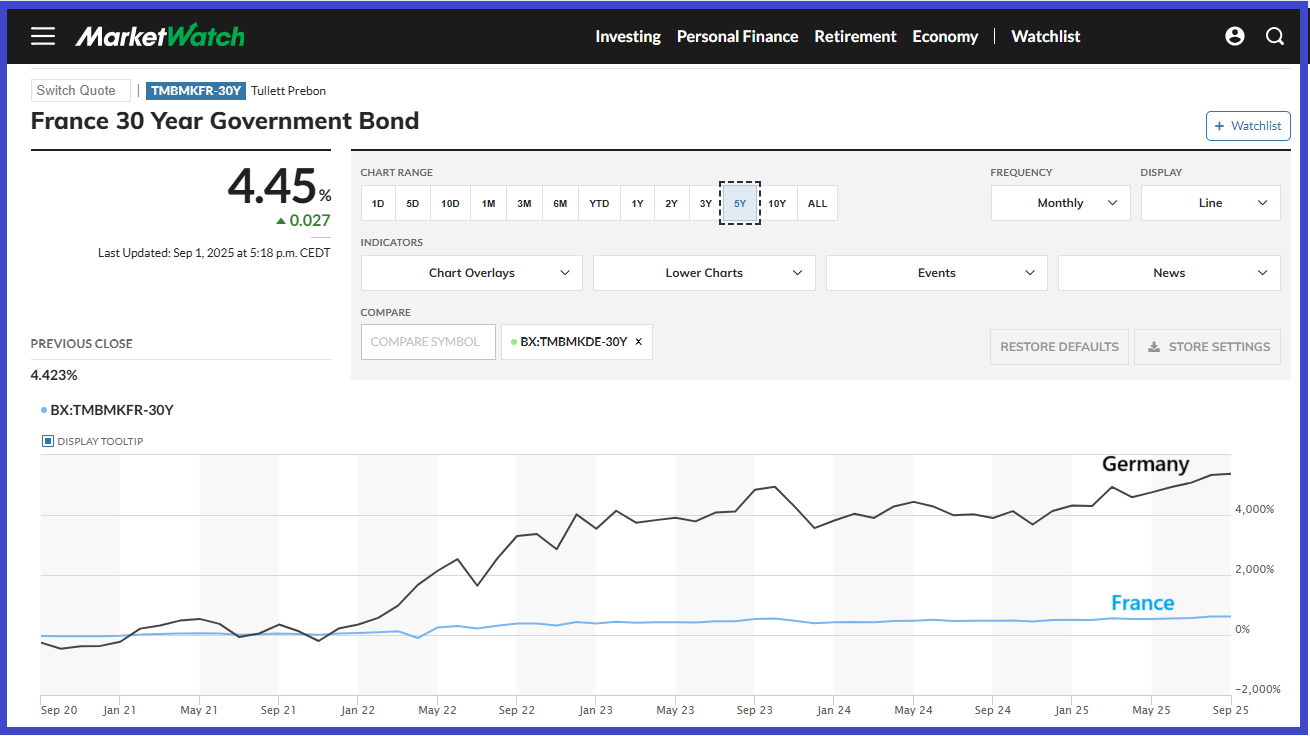The height and width of the screenshot is (736, 1310).
Task: Open the Investing menu
Action: 628,36
